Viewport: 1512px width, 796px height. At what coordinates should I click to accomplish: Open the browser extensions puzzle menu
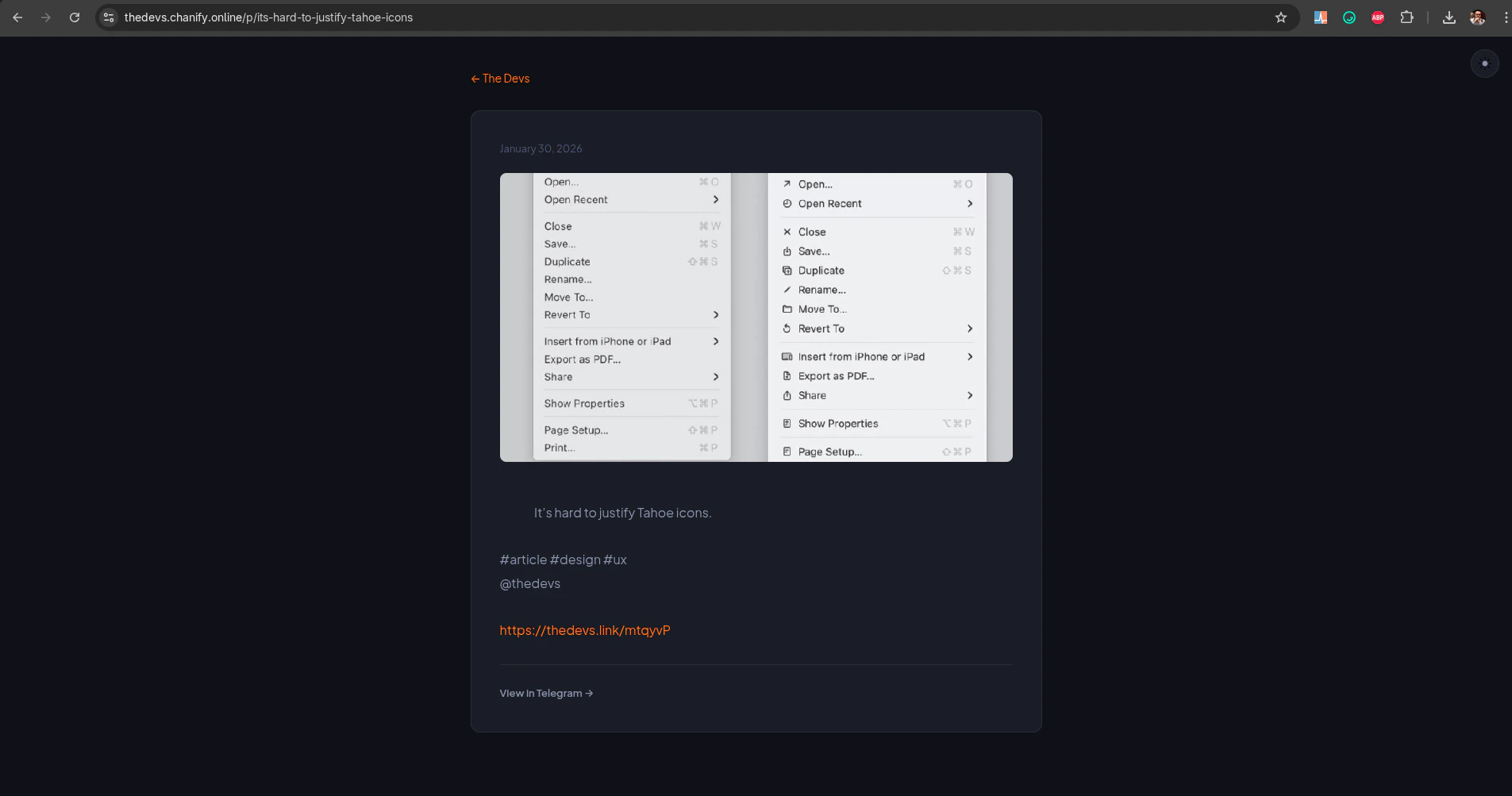point(1408,17)
